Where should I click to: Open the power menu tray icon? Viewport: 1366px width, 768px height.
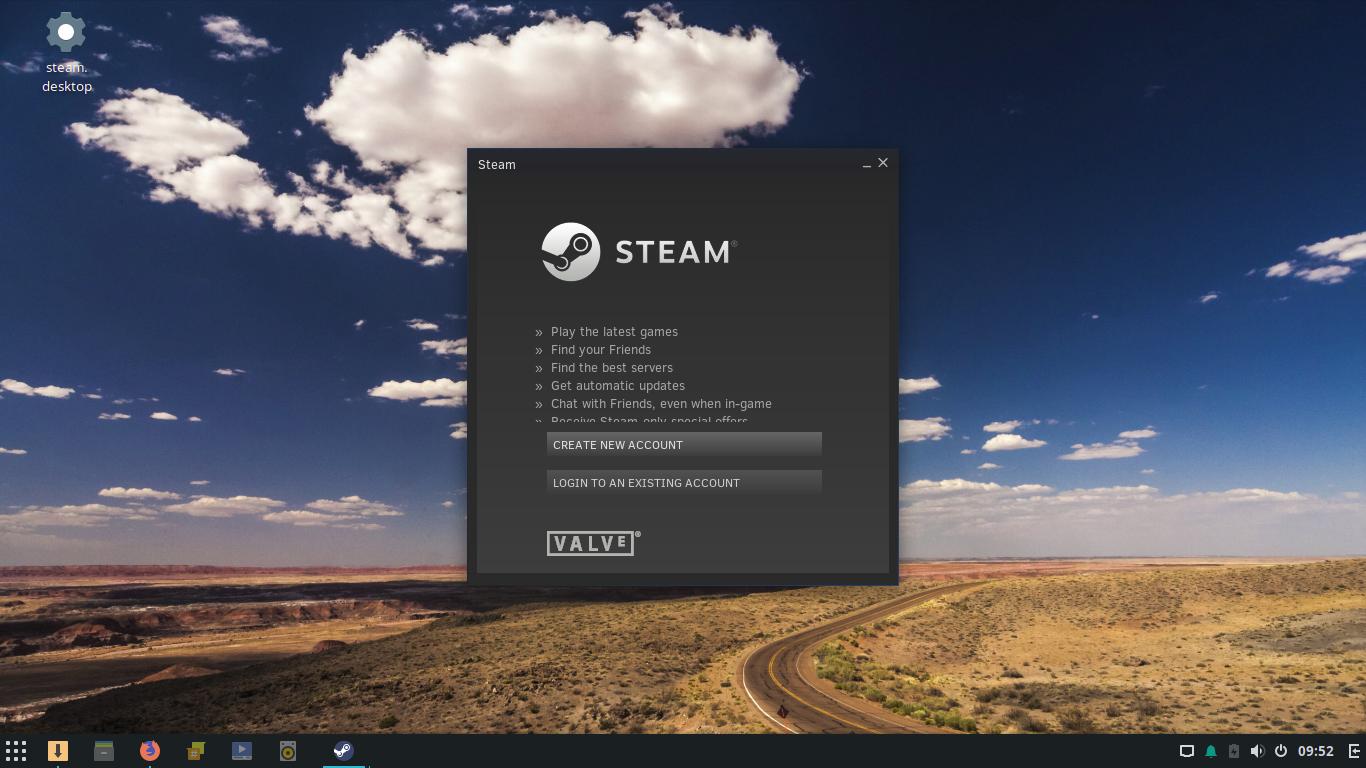[x=1280, y=751]
